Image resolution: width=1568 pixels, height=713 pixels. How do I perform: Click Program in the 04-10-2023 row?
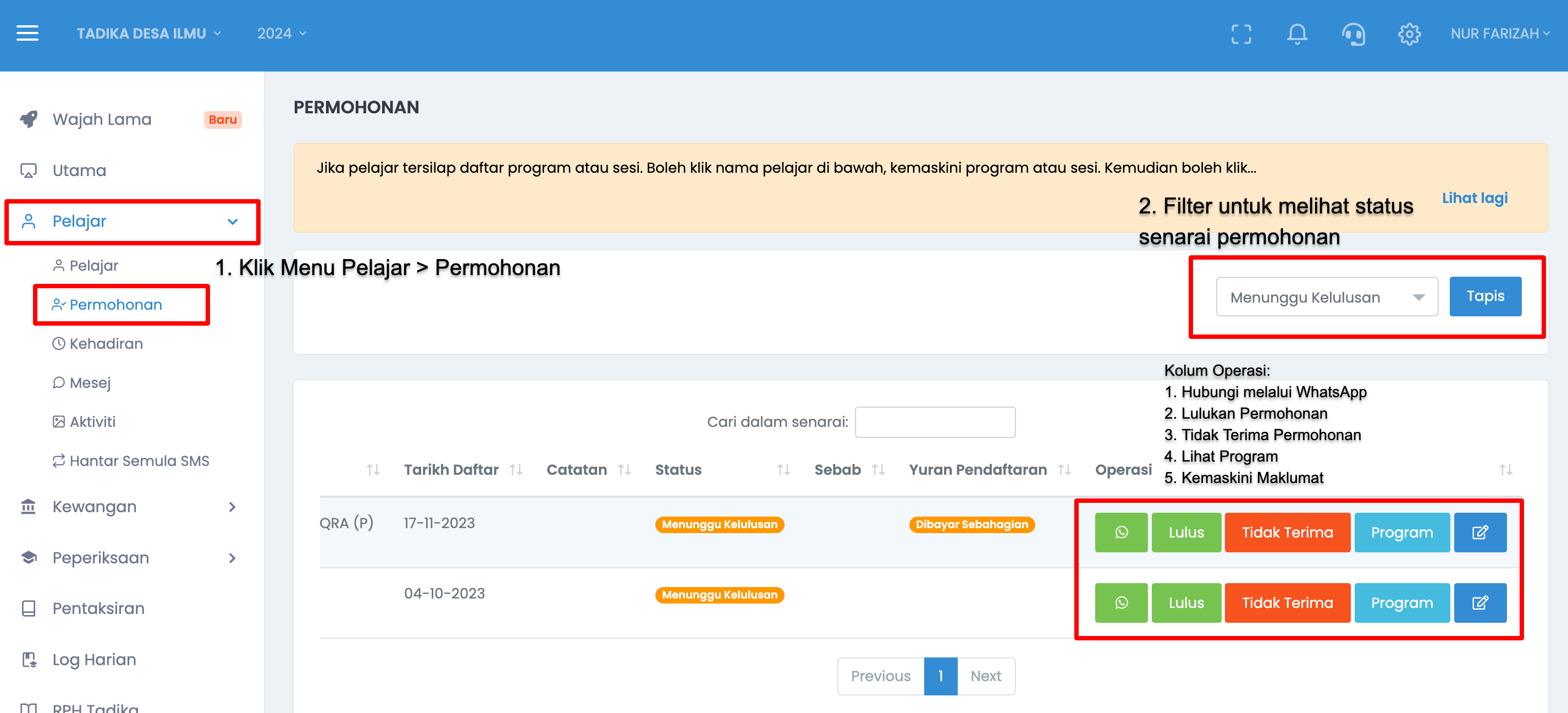tap(1402, 603)
